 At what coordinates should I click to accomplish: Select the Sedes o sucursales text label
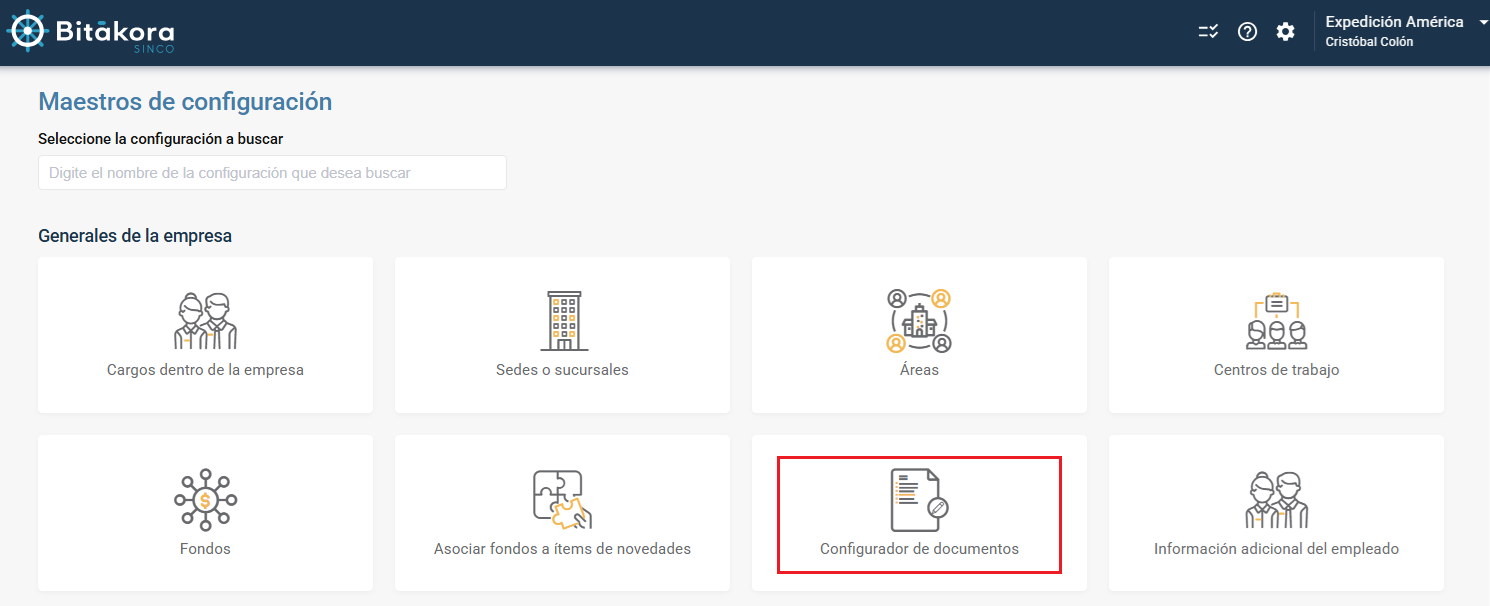(562, 370)
